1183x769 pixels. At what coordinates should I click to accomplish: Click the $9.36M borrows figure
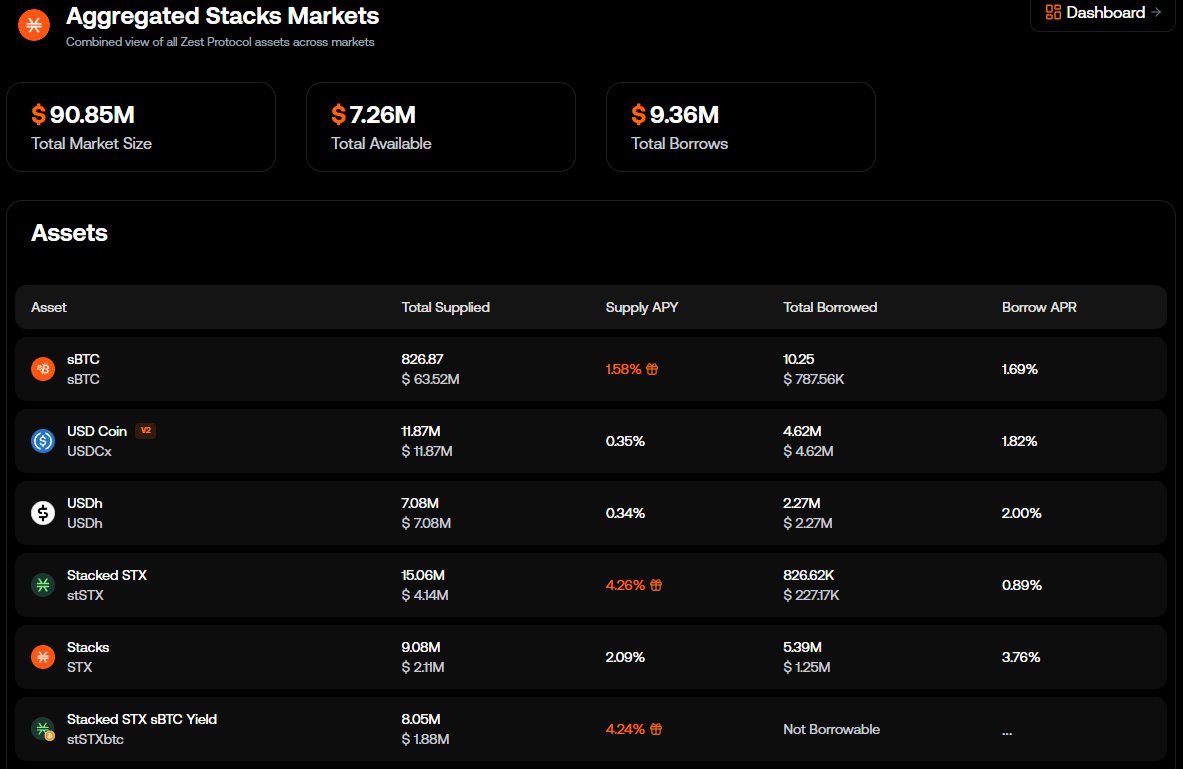675,115
